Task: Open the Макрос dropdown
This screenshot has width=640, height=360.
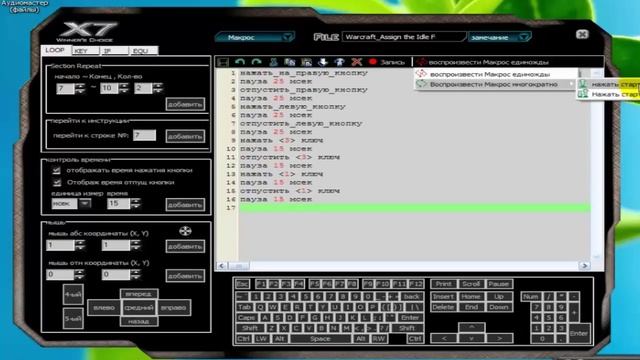Action: coord(254,37)
